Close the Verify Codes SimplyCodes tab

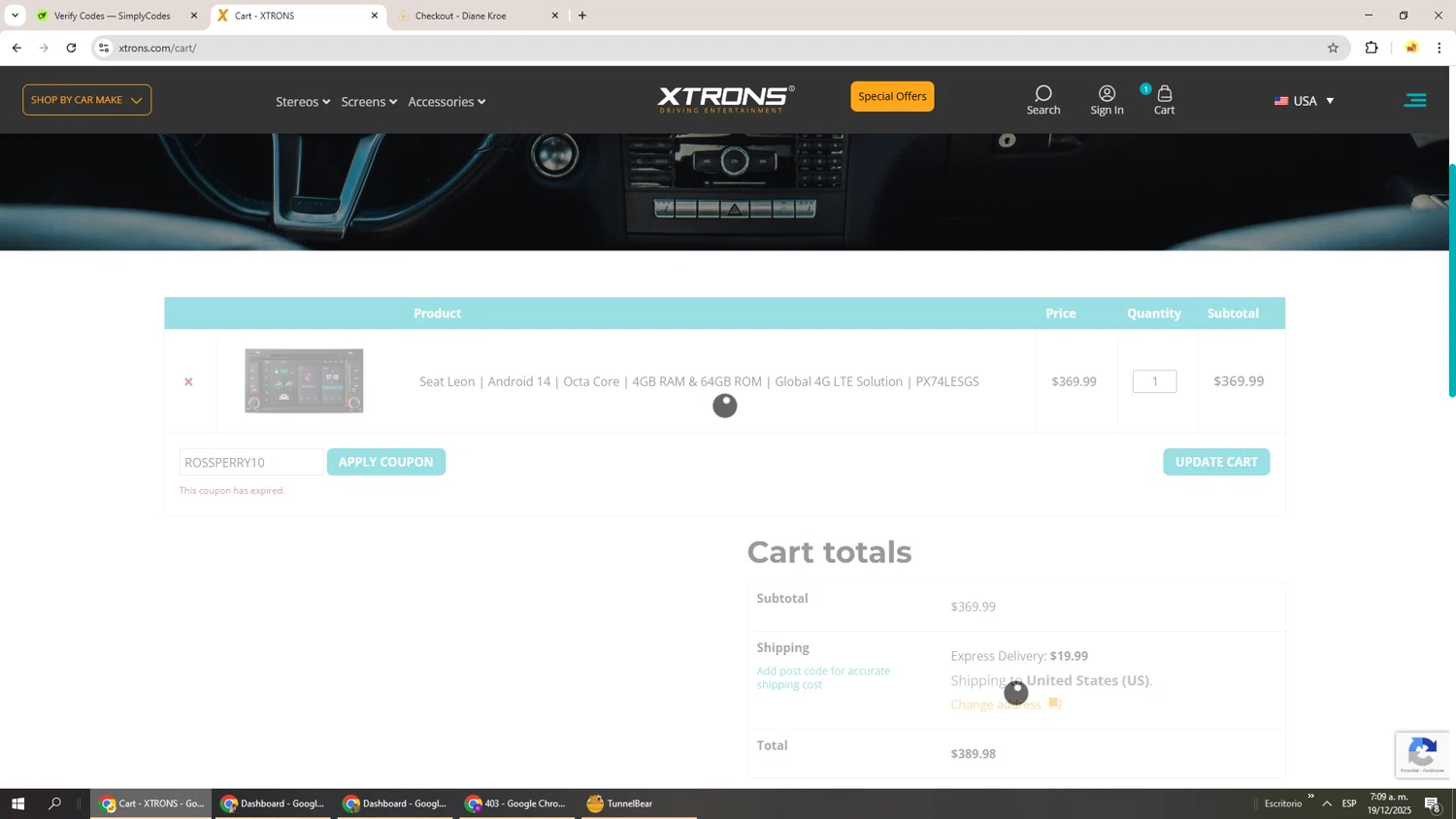pyautogui.click(x=194, y=16)
